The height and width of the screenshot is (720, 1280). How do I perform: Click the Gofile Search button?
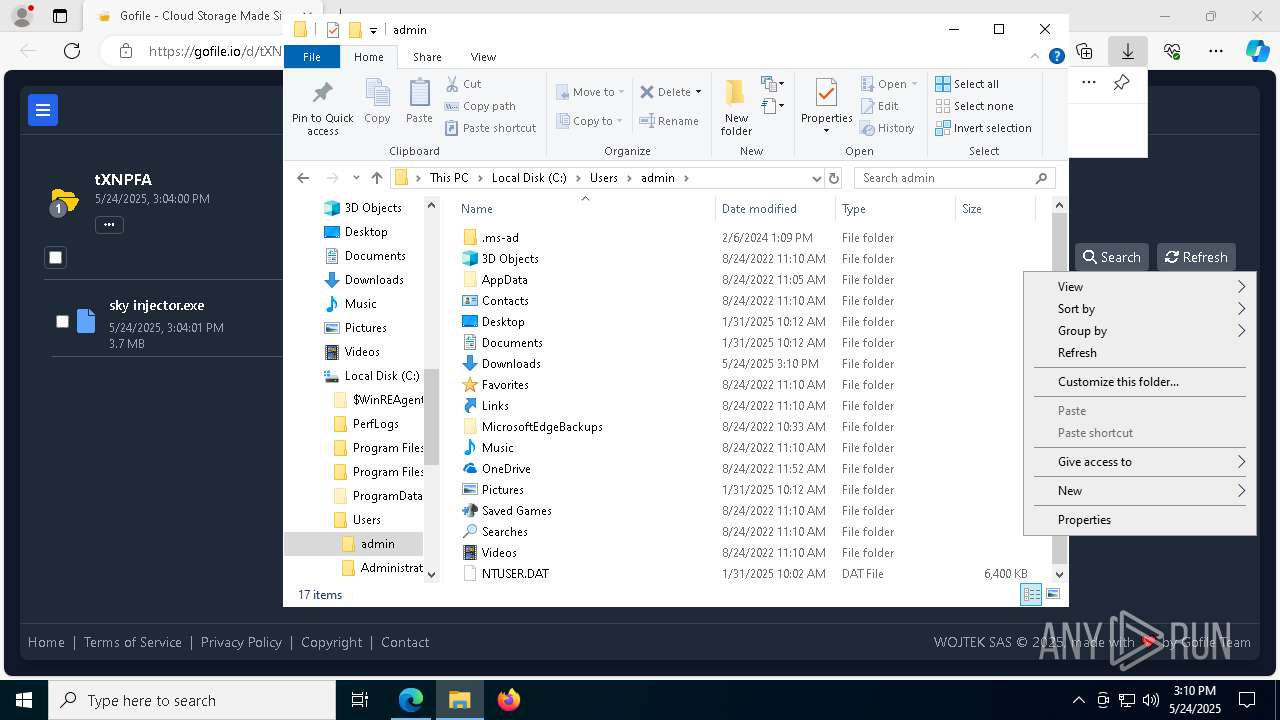(x=1111, y=257)
